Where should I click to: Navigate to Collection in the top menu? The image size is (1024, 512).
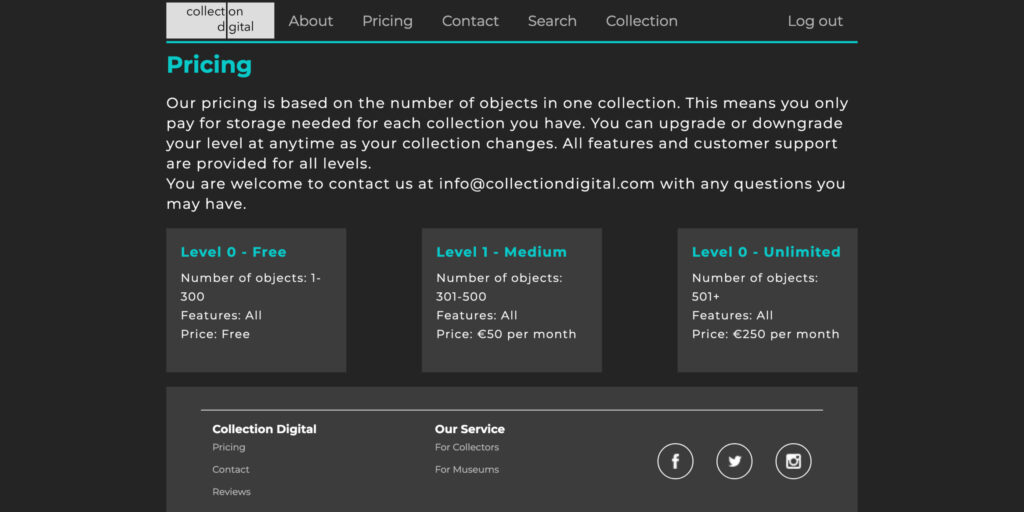(x=641, y=21)
